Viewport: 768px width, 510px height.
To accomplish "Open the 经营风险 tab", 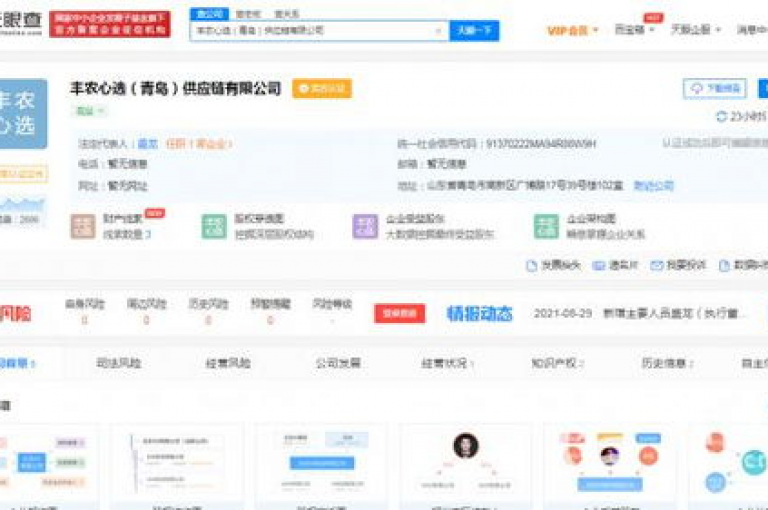I will tap(228, 363).
